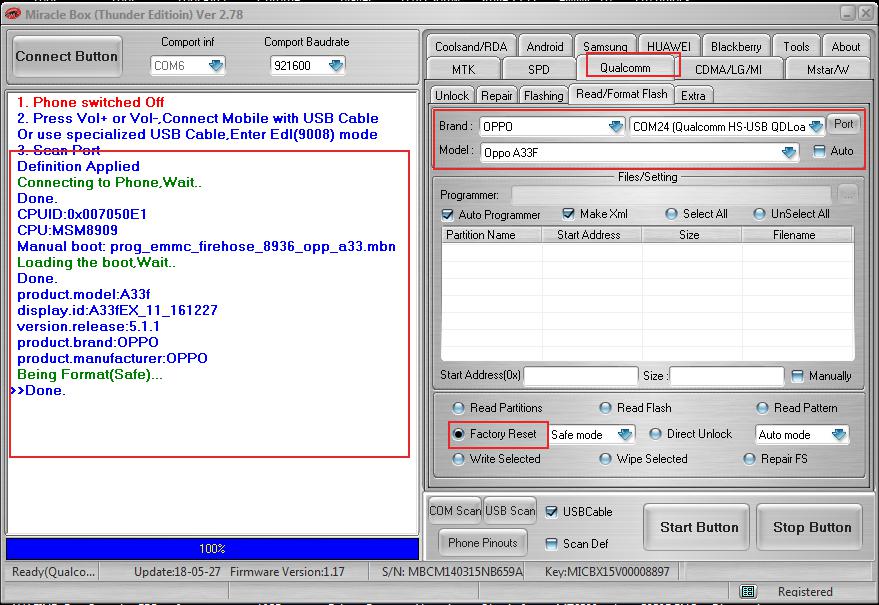Image resolution: width=879 pixels, height=605 pixels.
Task: Click the Start Address(0x) input field
Action: pos(581,376)
